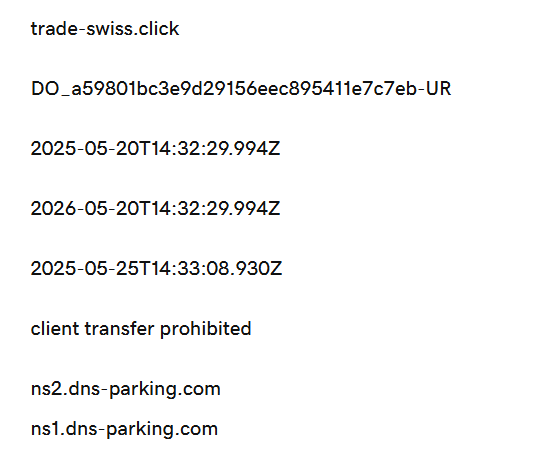Click the 2026-05-20 expiration timestamp

[x=155, y=208]
